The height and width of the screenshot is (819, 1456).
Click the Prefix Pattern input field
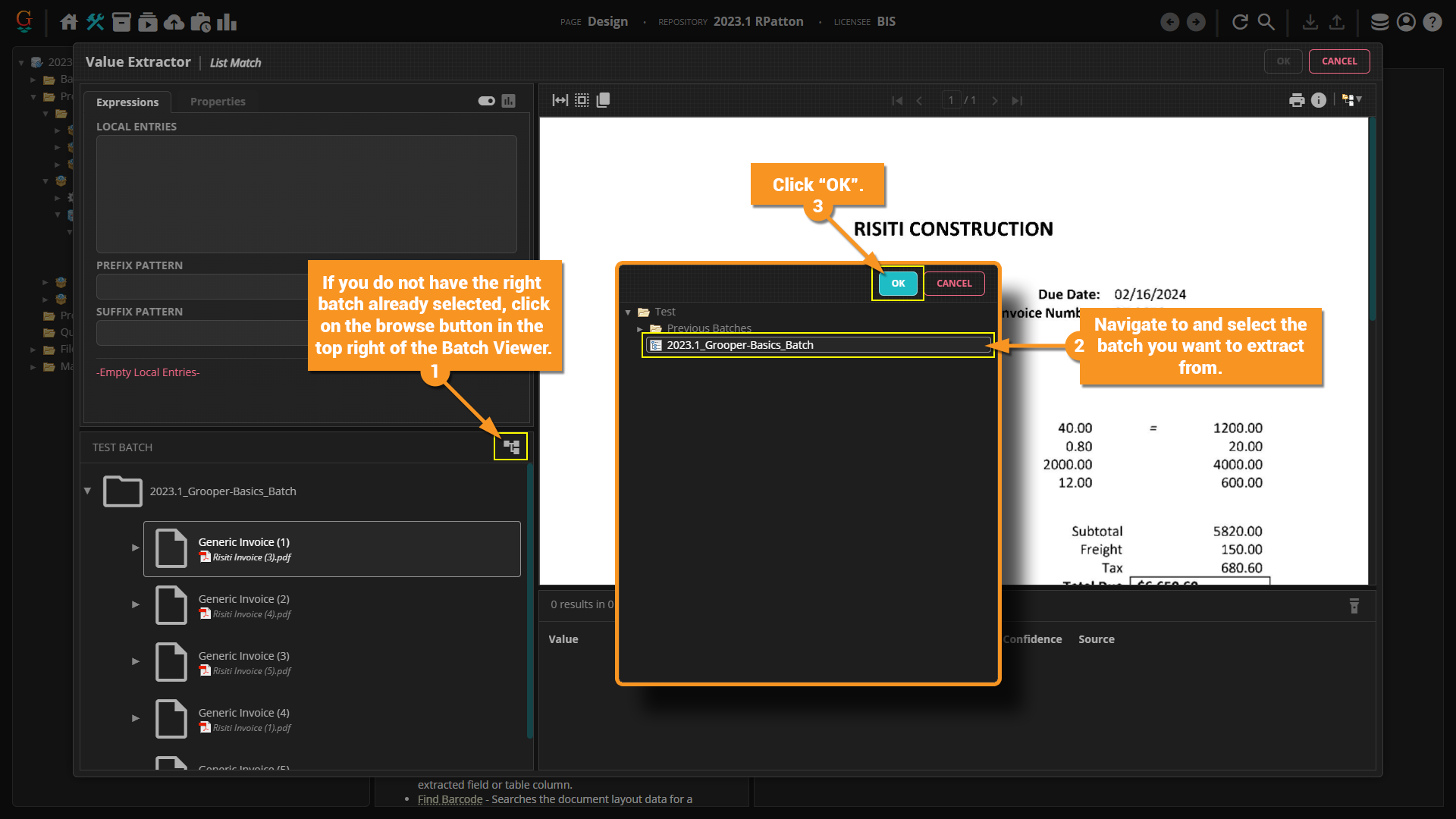click(x=202, y=287)
